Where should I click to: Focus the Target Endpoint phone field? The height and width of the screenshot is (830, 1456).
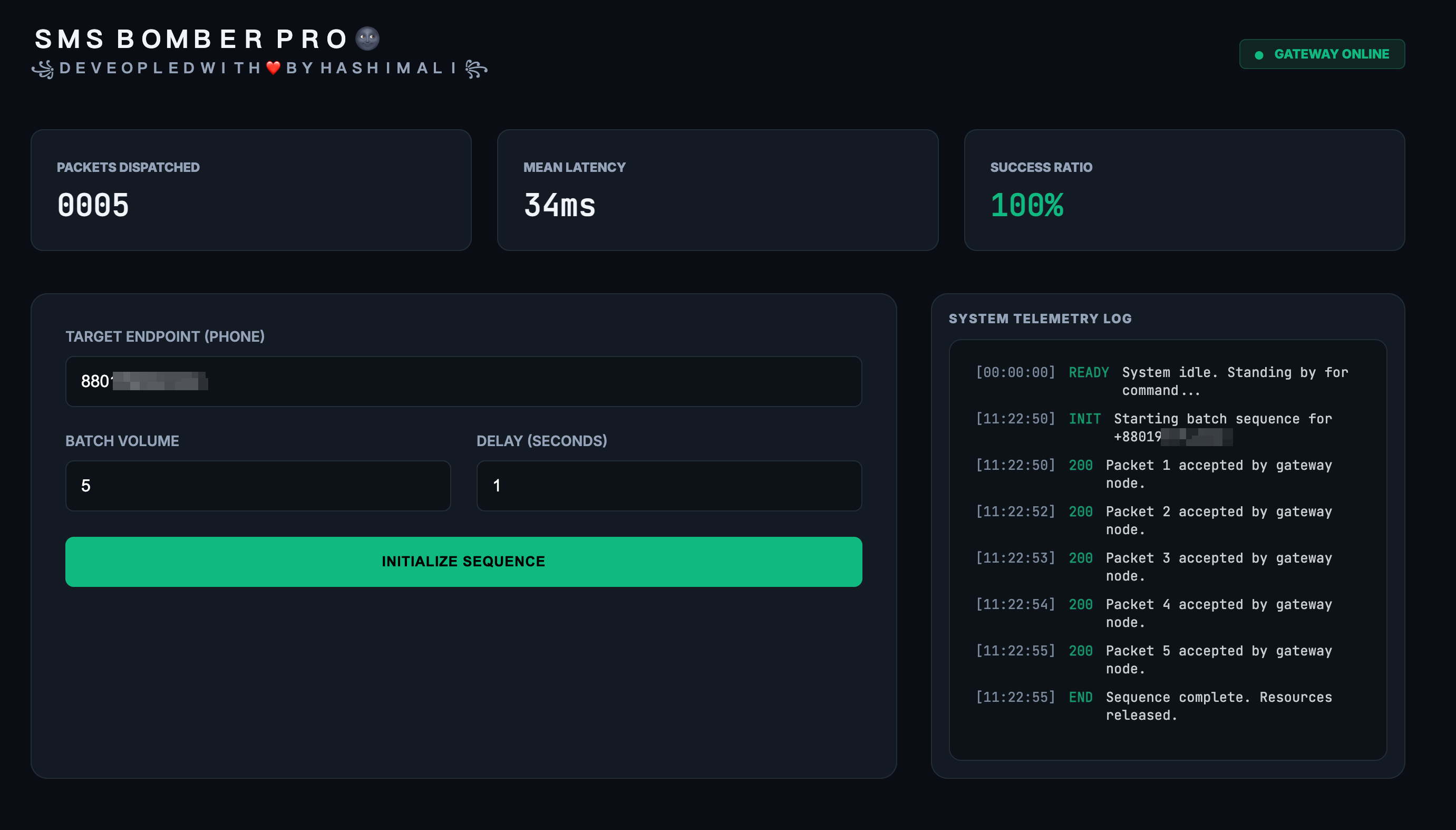(463, 381)
